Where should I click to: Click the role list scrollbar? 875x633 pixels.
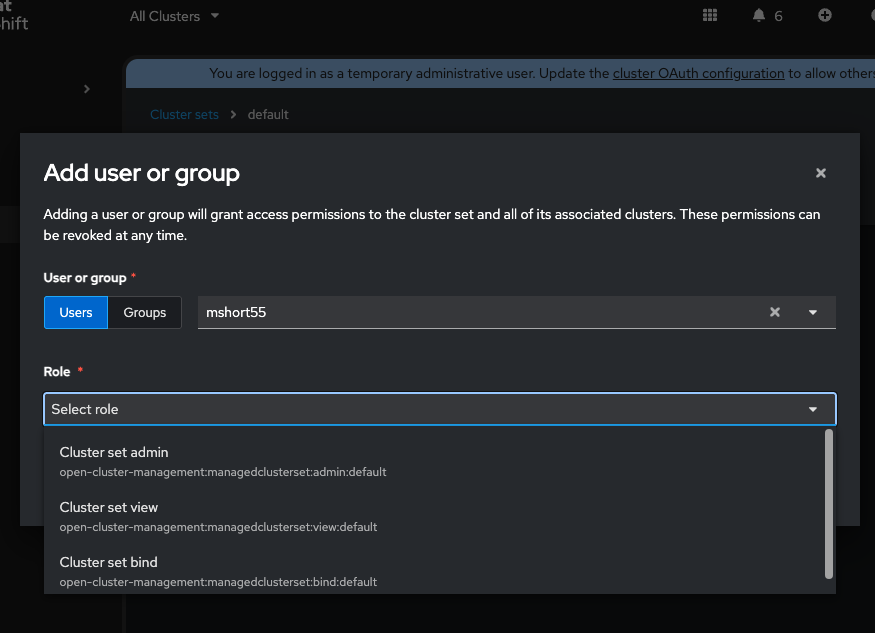coord(828,503)
